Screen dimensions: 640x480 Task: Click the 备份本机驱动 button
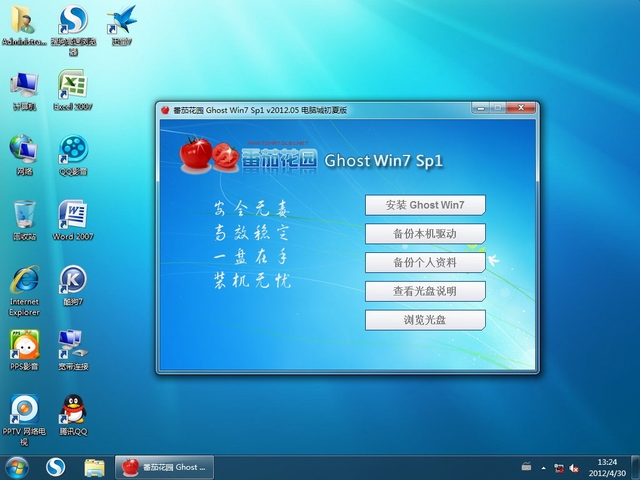pos(425,233)
